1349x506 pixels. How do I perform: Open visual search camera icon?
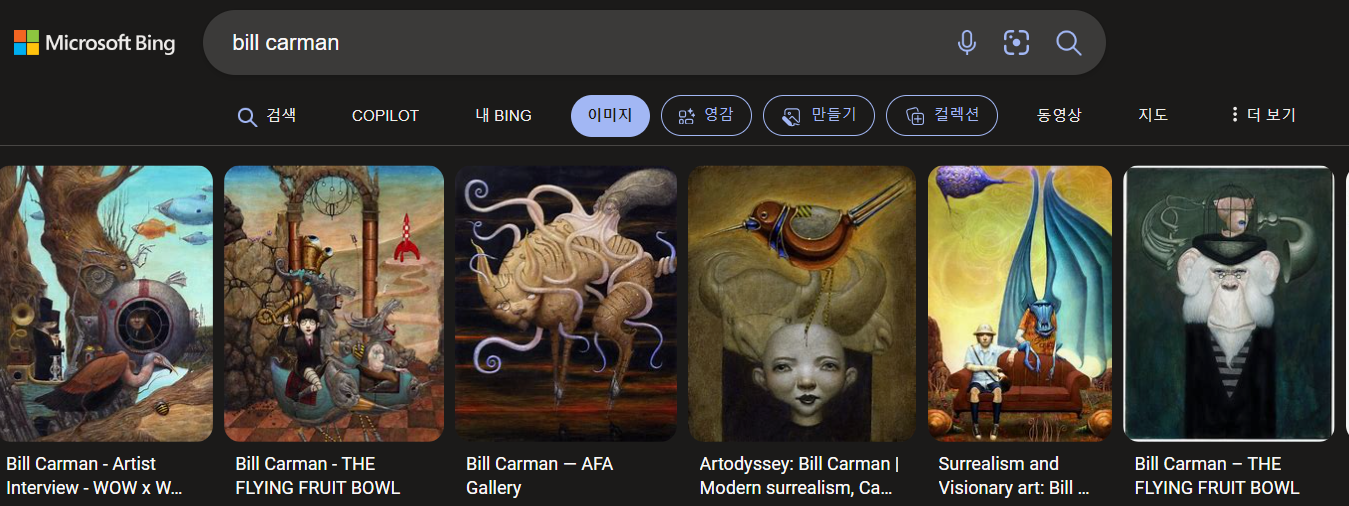pyautogui.click(x=1016, y=43)
